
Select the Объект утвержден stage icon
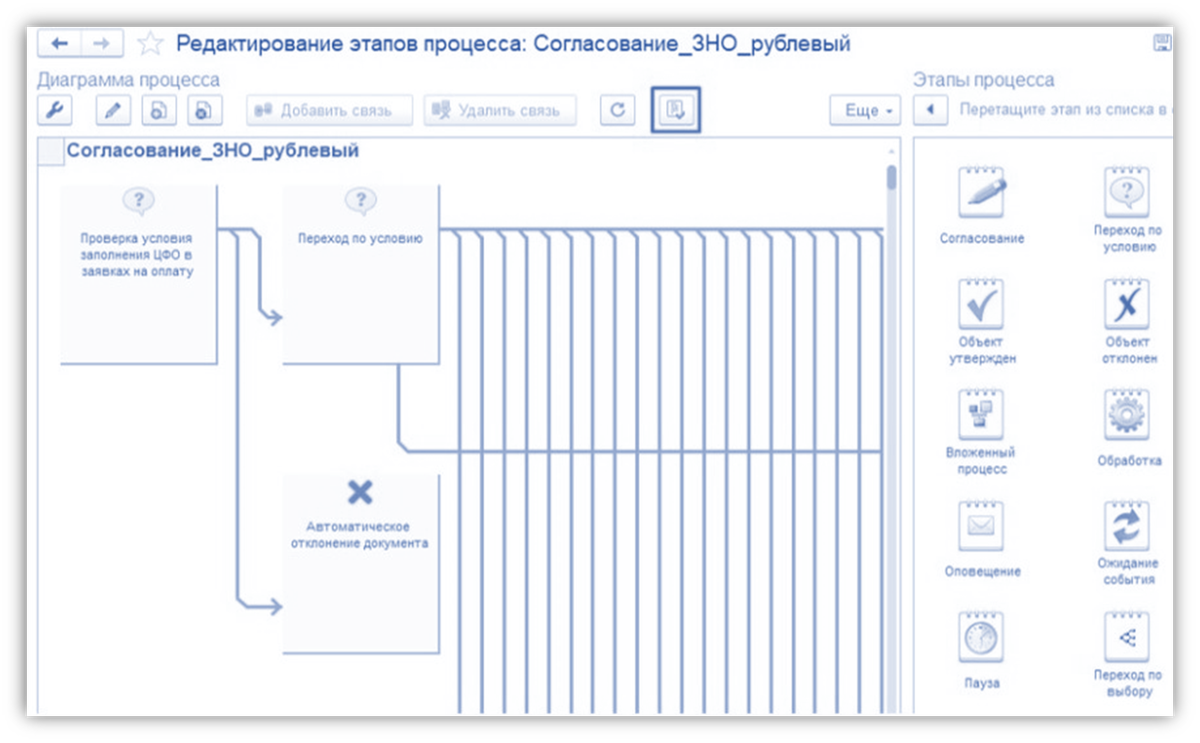pyautogui.click(x=980, y=303)
